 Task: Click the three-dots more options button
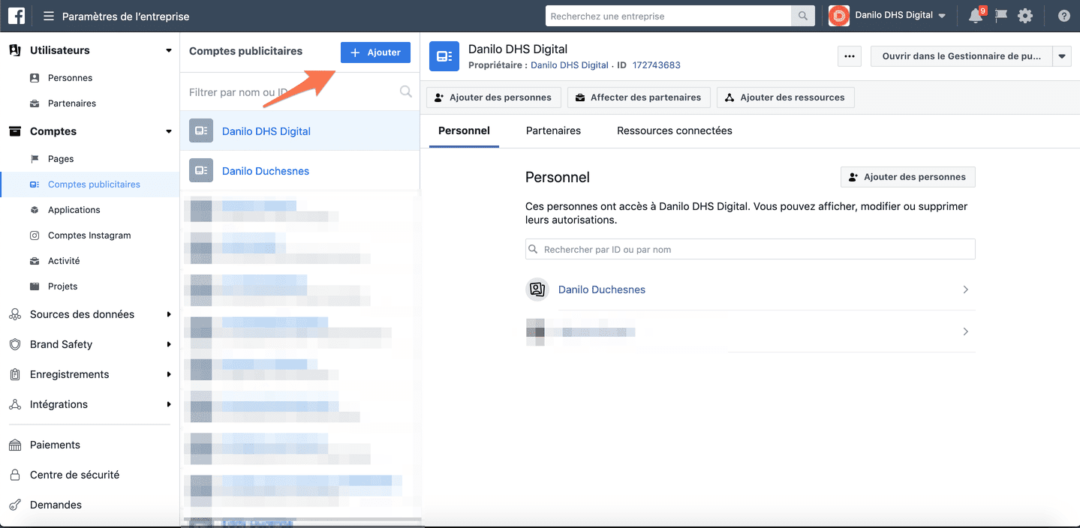pyautogui.click(x=849, y=57)
